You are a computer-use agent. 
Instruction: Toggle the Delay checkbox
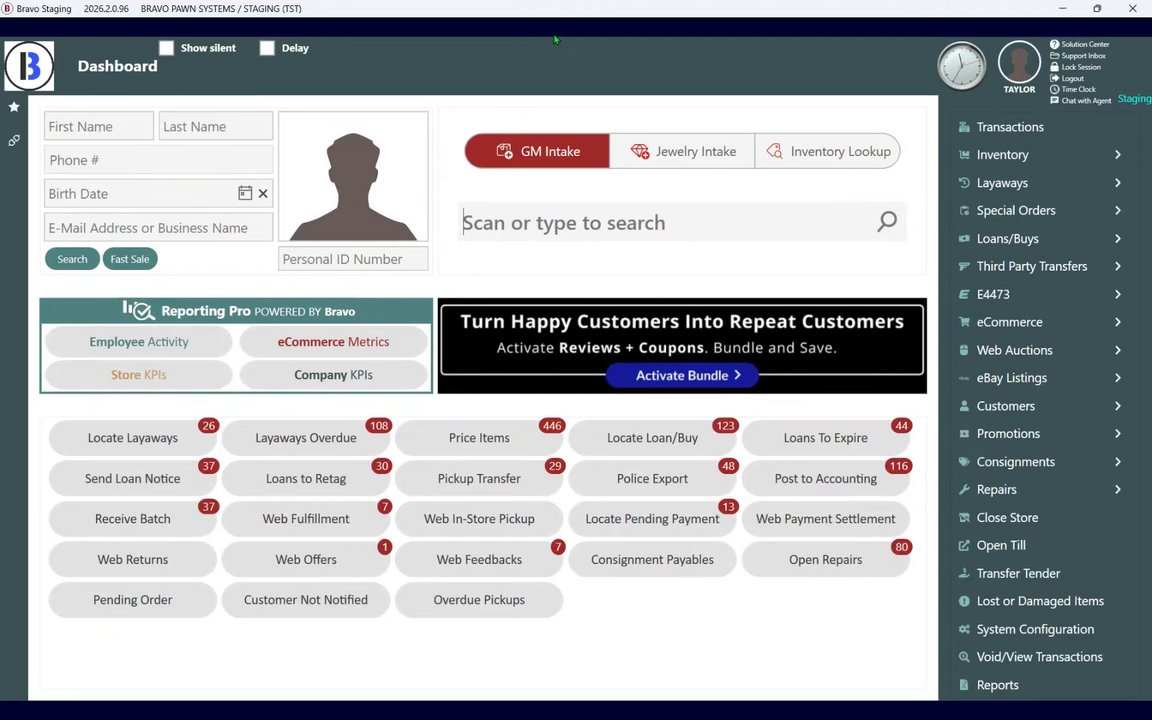tap(267, 48)
